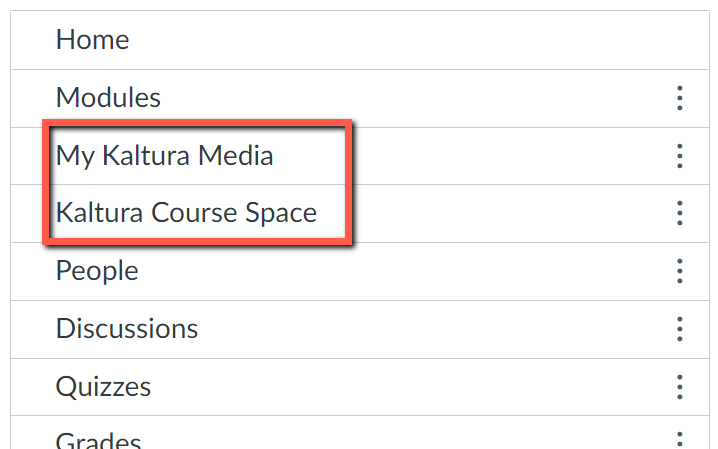This screenshot has width=718, height=449.
Task: Open the Quizzes kebab options menu
Action: pyautogui.click(x=679, y=387)
